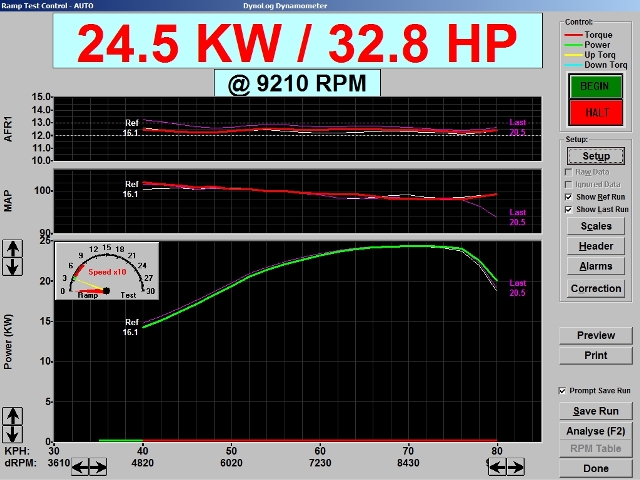Screen dimensions: 640x480
Task: Click the power scale down arrow below the top up arrow
Action: click(13, 267)
